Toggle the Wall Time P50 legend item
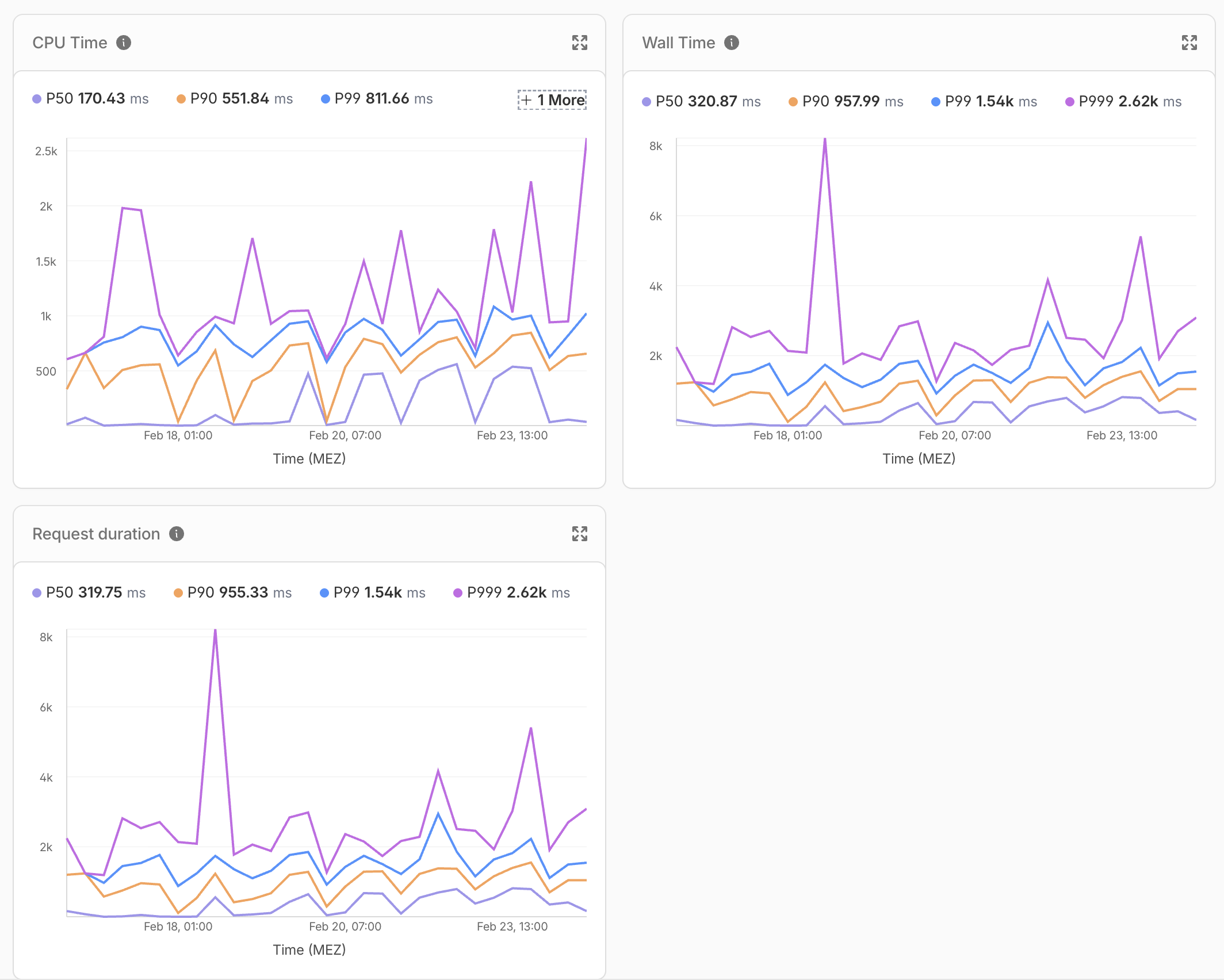Screen dimensions: 1224x980 coord(701,102)
